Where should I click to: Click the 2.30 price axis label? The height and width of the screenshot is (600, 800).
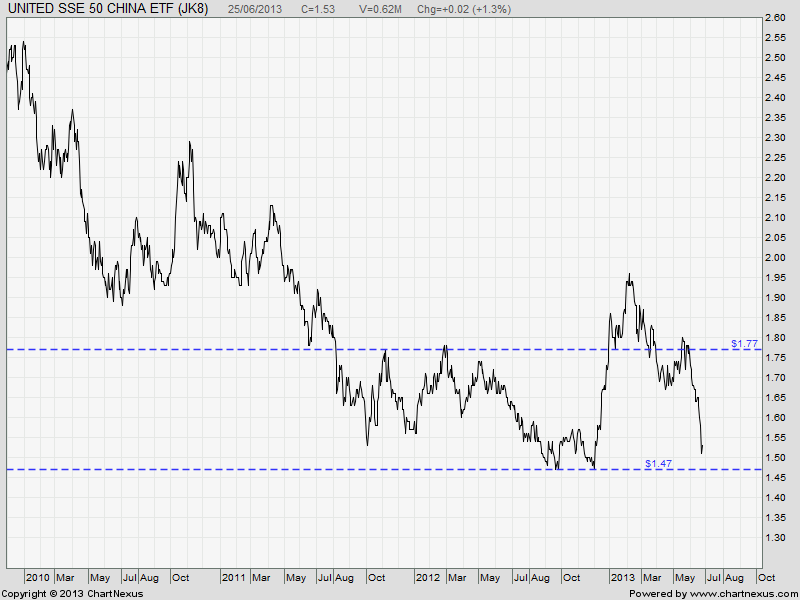click(x=775, y=138)
